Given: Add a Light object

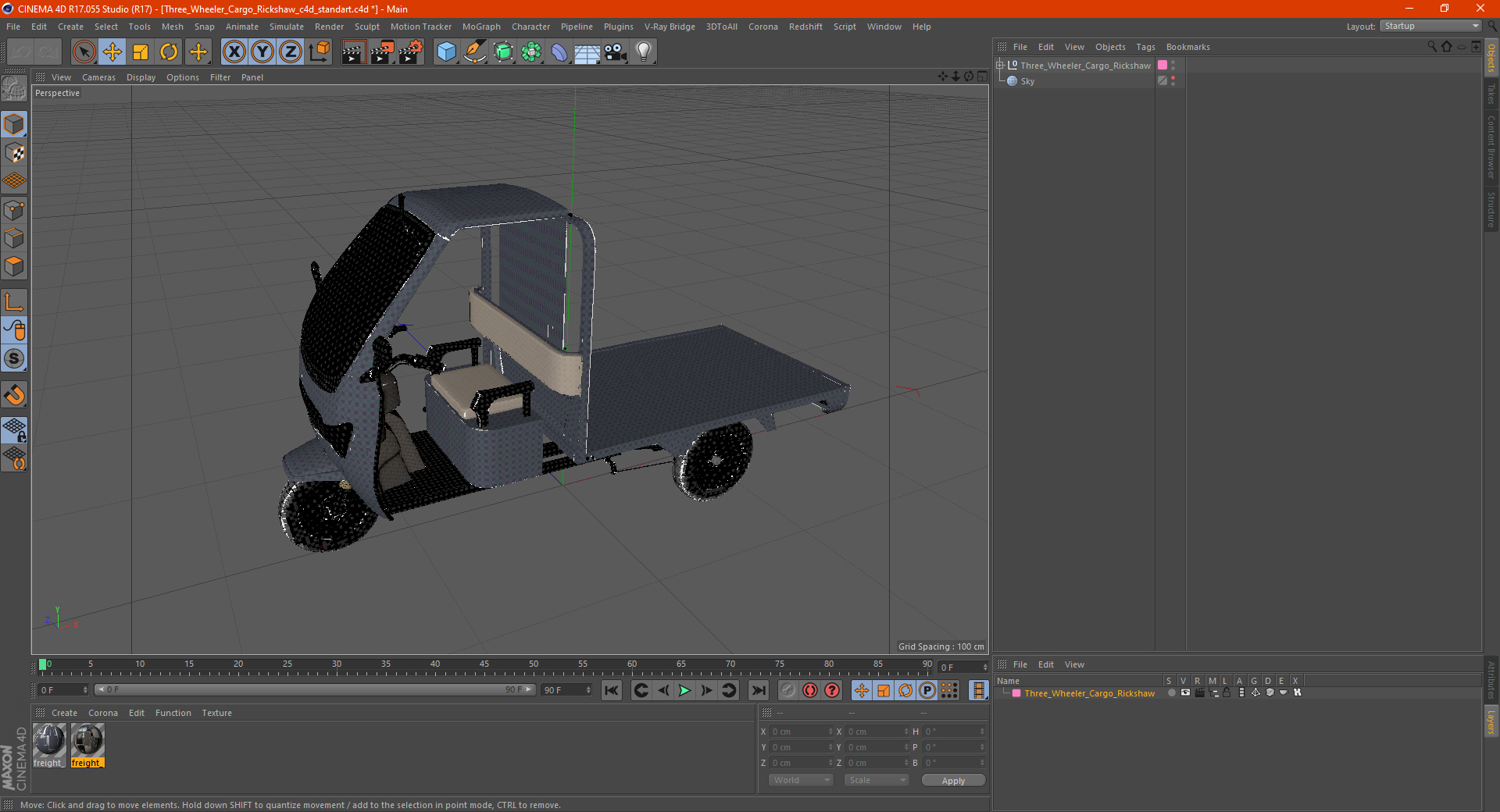Looking at the screenshot, I should [643, 52].
